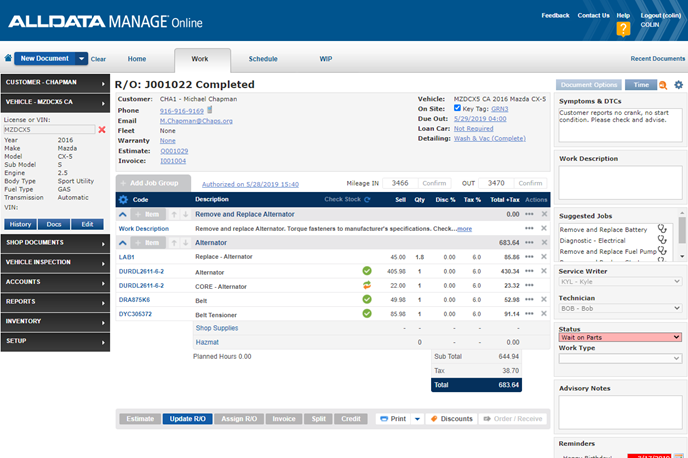The image size is (688, 458).
Task: Click the green check status for Belt Tensioner
Action: click(x=367, y=314)
